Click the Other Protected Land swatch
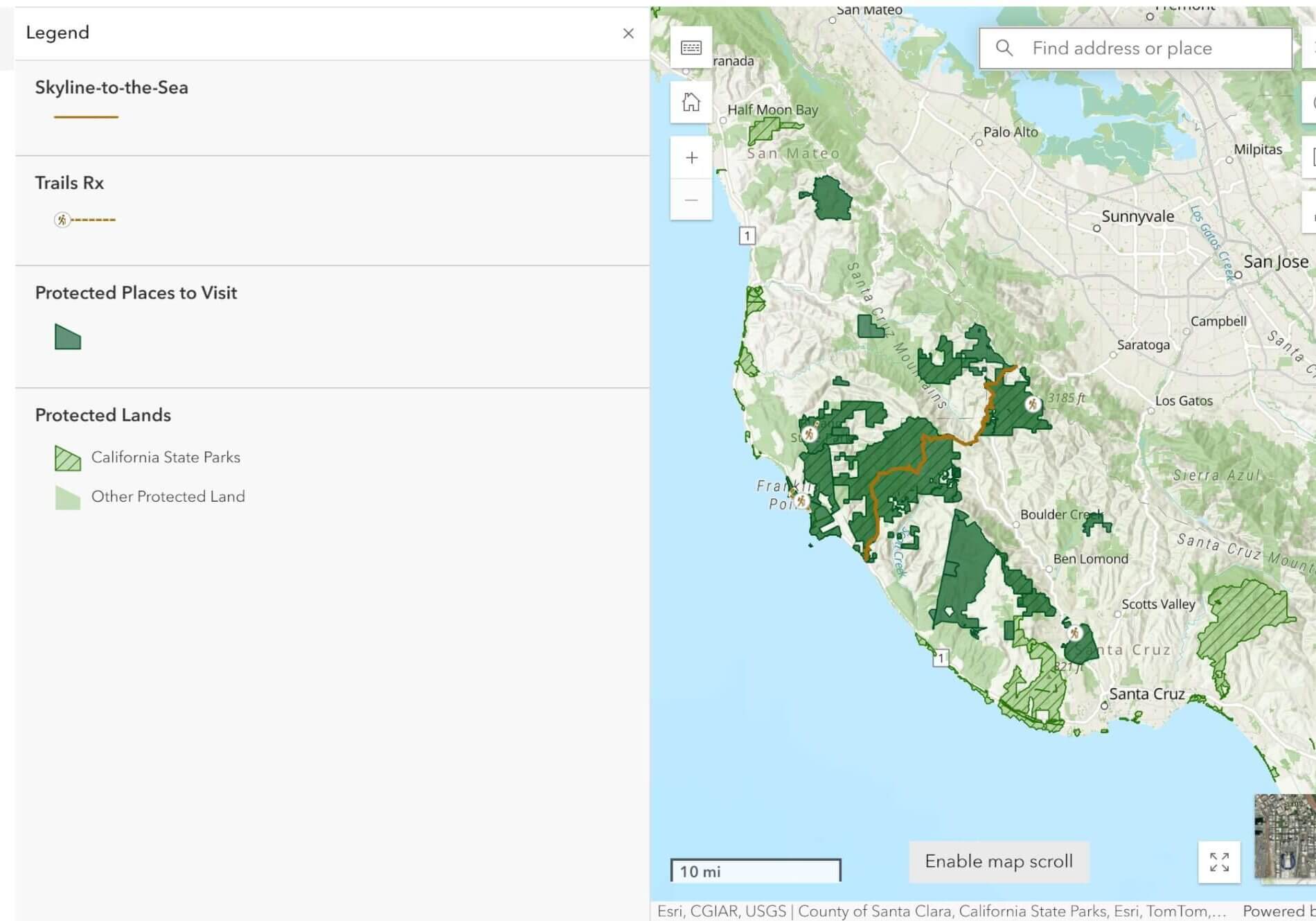 click(x=68, y=498)
